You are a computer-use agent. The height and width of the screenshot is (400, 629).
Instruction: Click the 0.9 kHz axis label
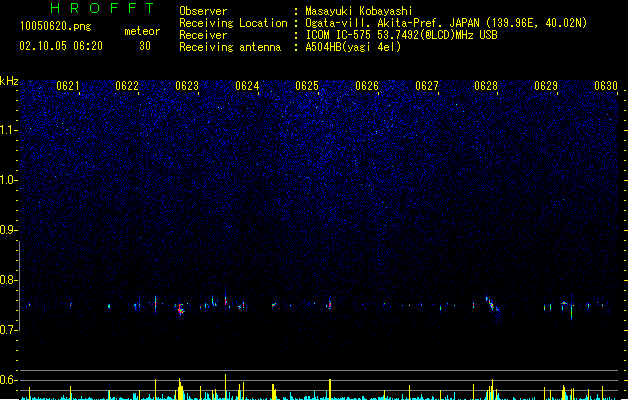(x=8, y=230)
